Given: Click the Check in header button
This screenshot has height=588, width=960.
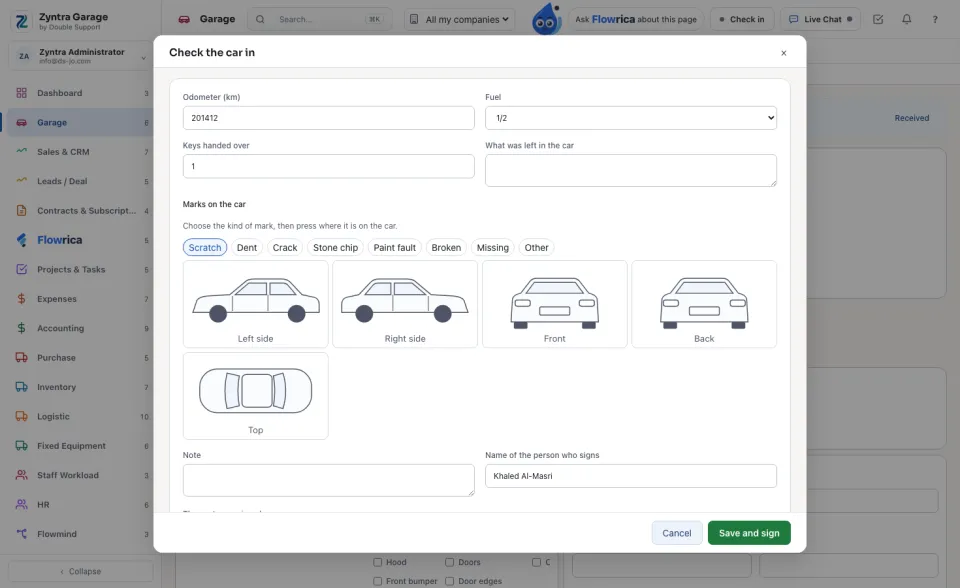Looking at the screenshot, I should point(741,19).
